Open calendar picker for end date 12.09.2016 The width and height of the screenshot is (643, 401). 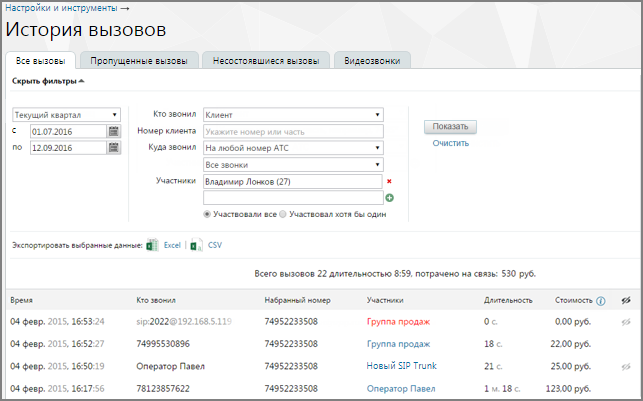point(114,148)
